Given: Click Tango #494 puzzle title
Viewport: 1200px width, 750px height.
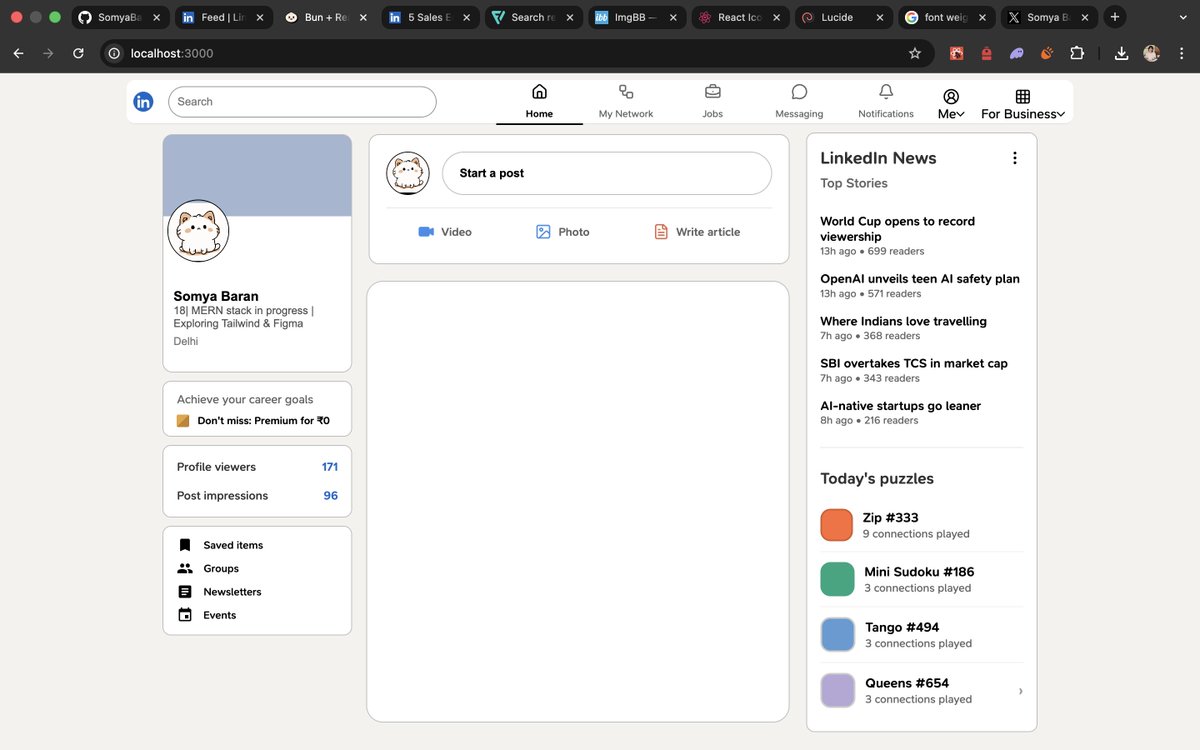Looking at the screenshot, I should [x=902, y=627].
